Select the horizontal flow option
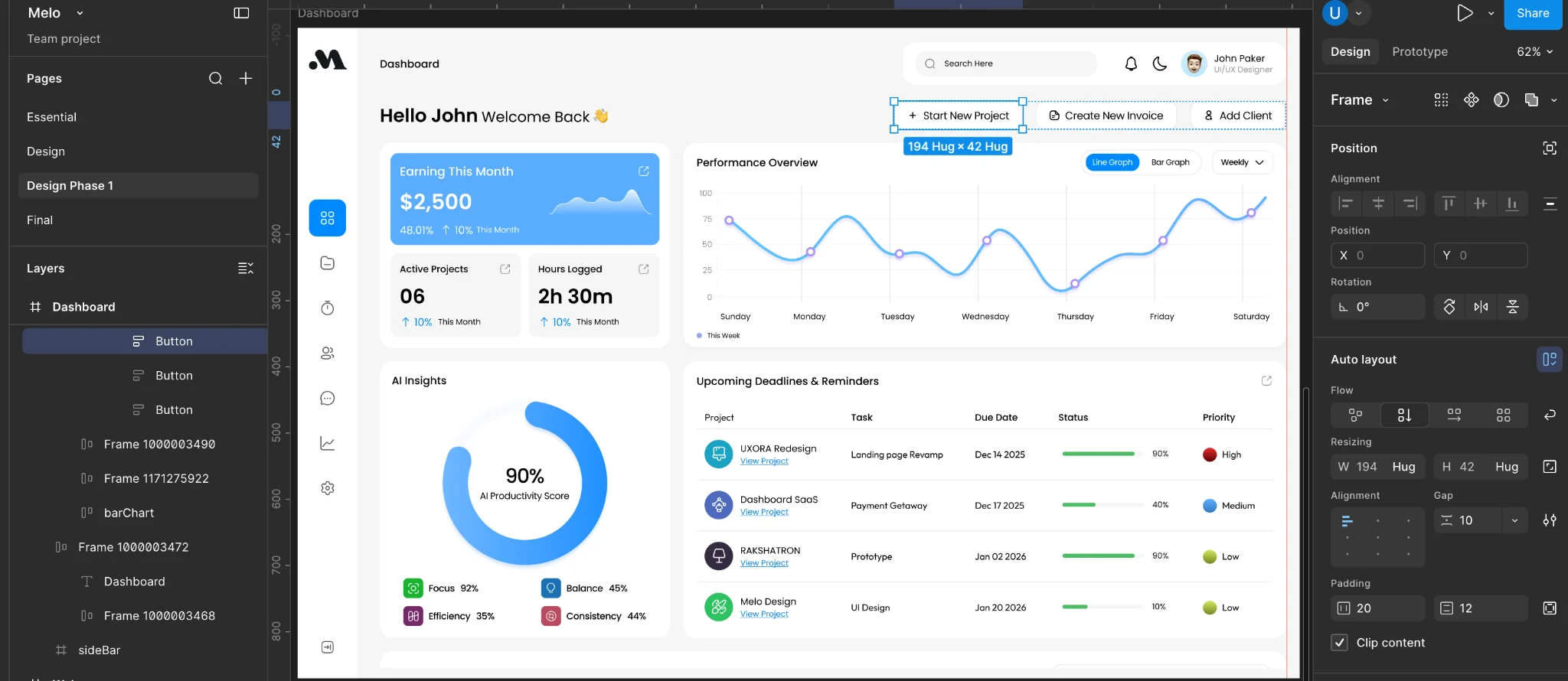The width and height of the screenshot is (1568, 681). [1454, 415]
